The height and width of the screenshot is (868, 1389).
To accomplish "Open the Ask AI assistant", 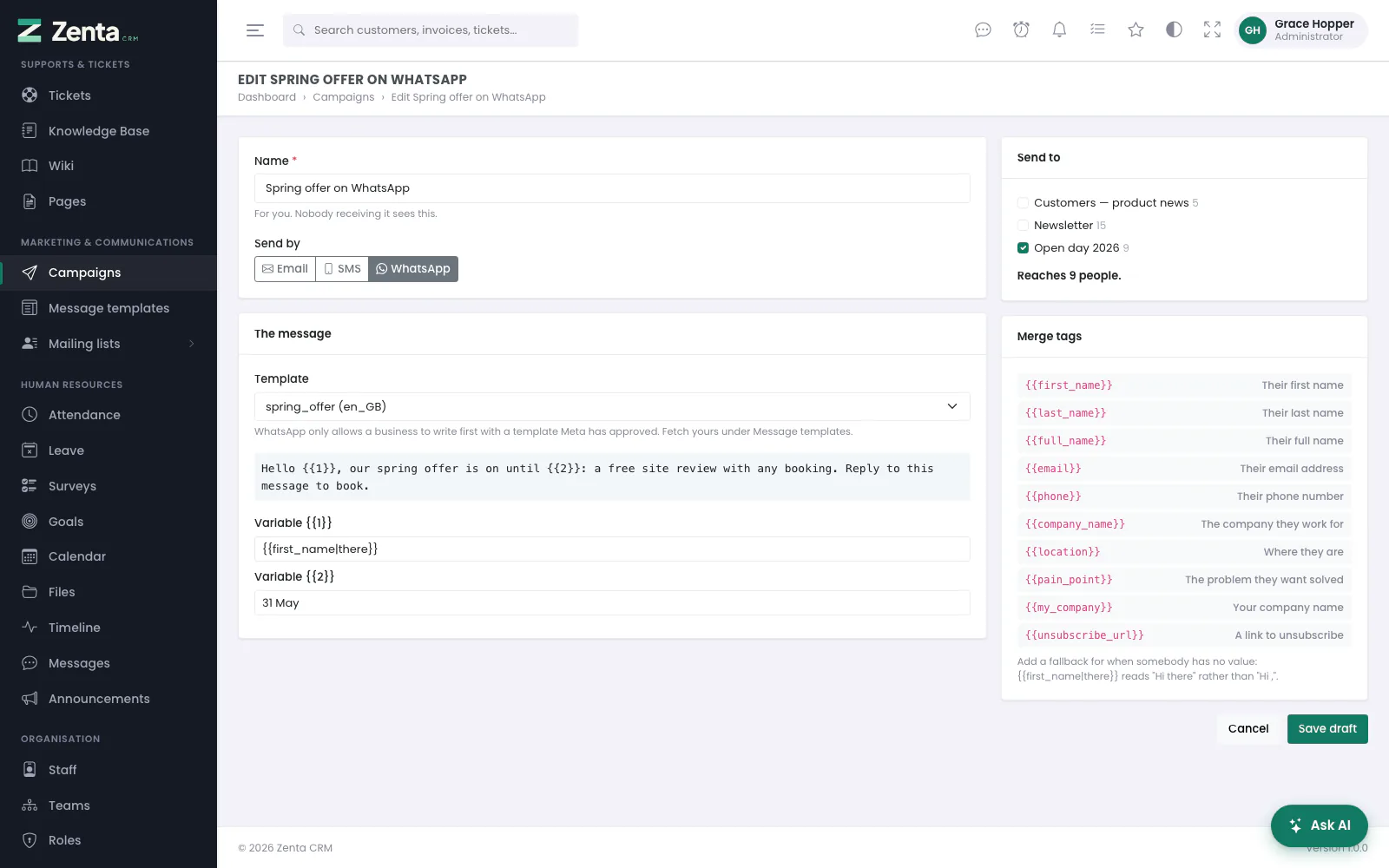I will point(1320,825).
